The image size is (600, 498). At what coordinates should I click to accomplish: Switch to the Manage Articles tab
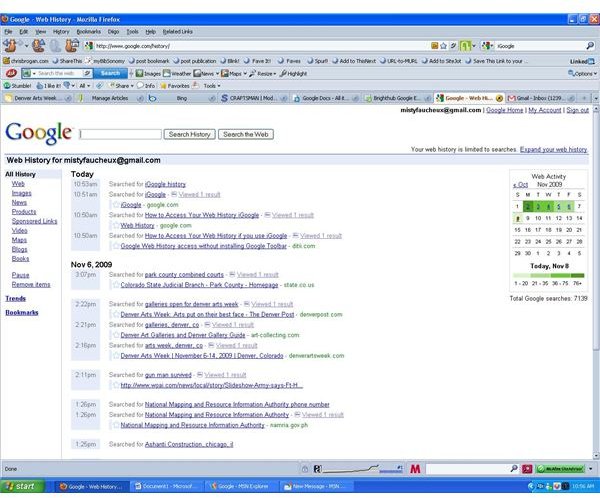point(110,98)
